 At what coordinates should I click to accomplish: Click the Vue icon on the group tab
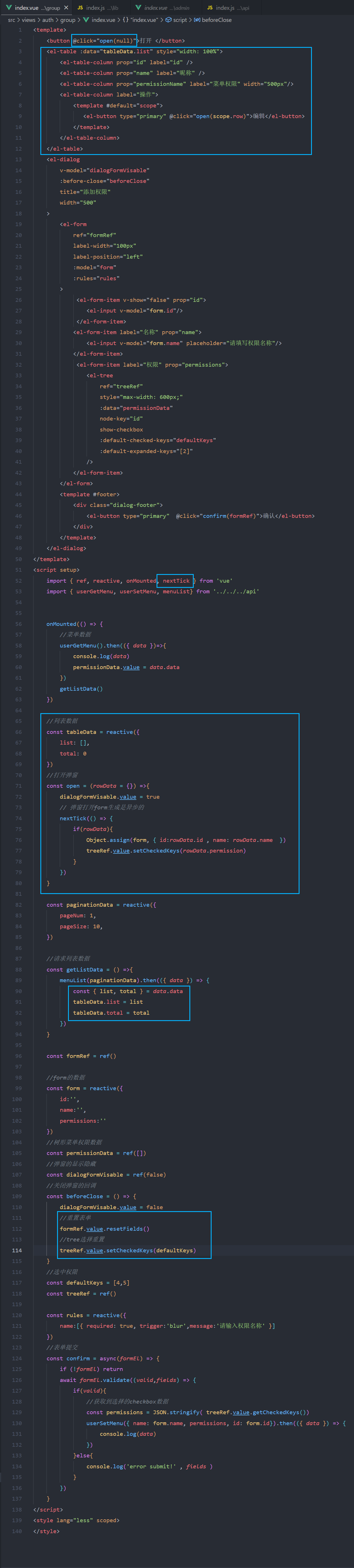(9, 8)
